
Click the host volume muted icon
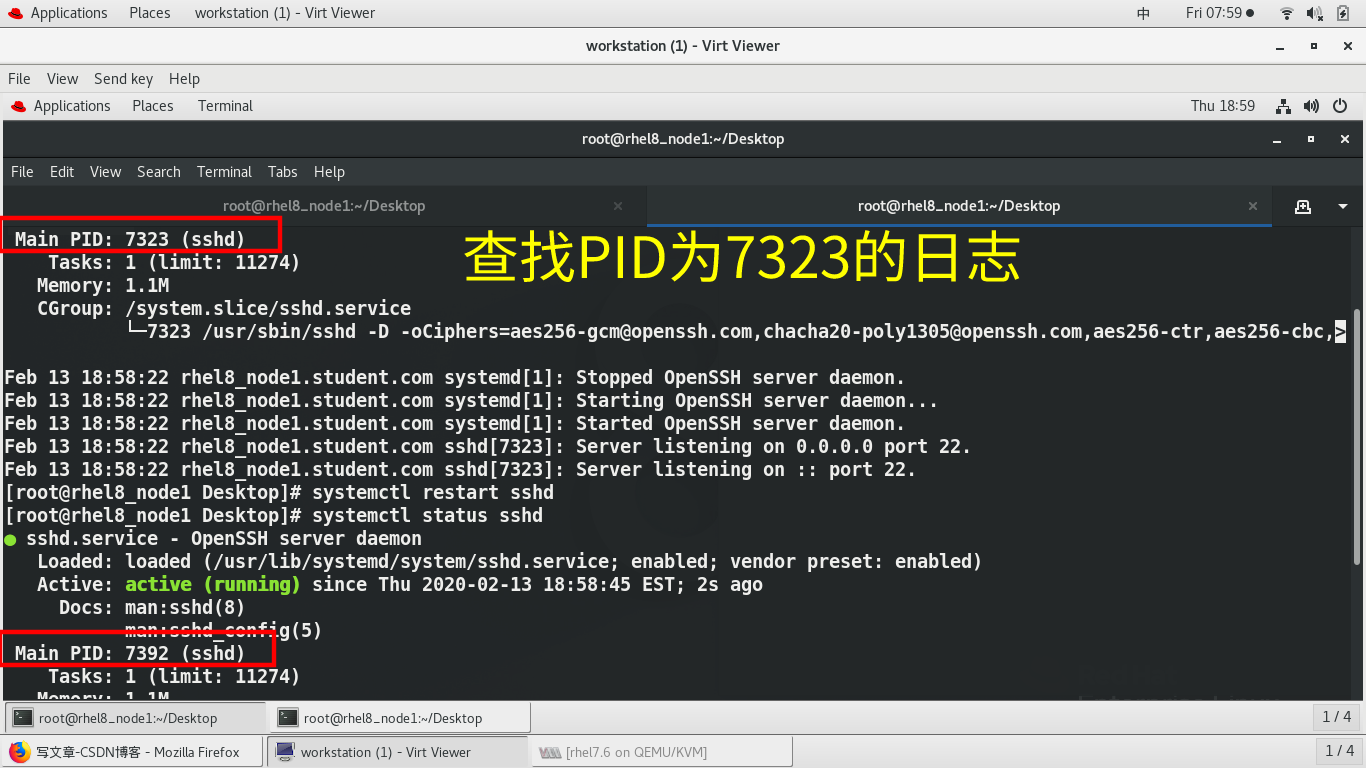pos(1315,13)
